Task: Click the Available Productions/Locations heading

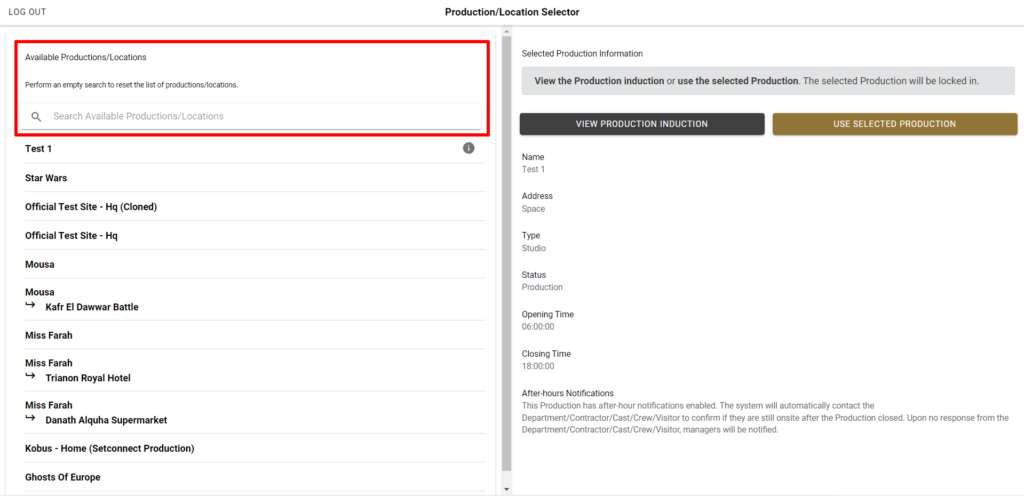Action: (86, 57)
